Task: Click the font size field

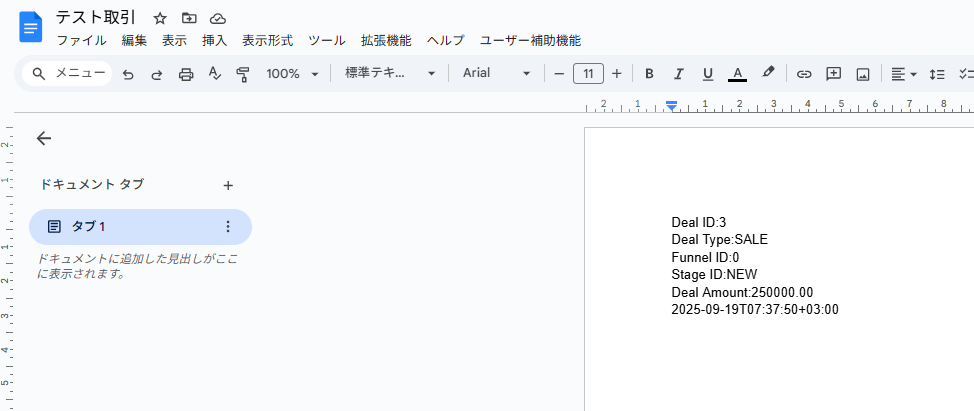Action: pos(588,74)
